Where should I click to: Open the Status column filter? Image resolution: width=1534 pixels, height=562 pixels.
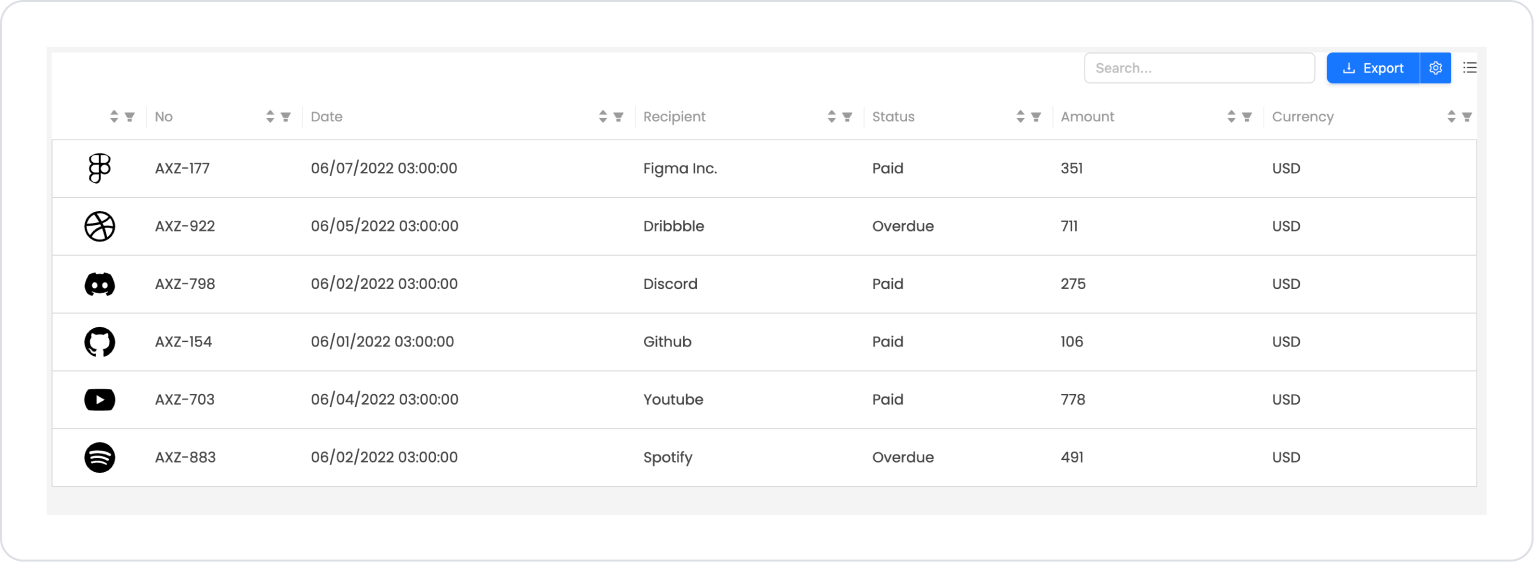click(x=1036, y=117)
